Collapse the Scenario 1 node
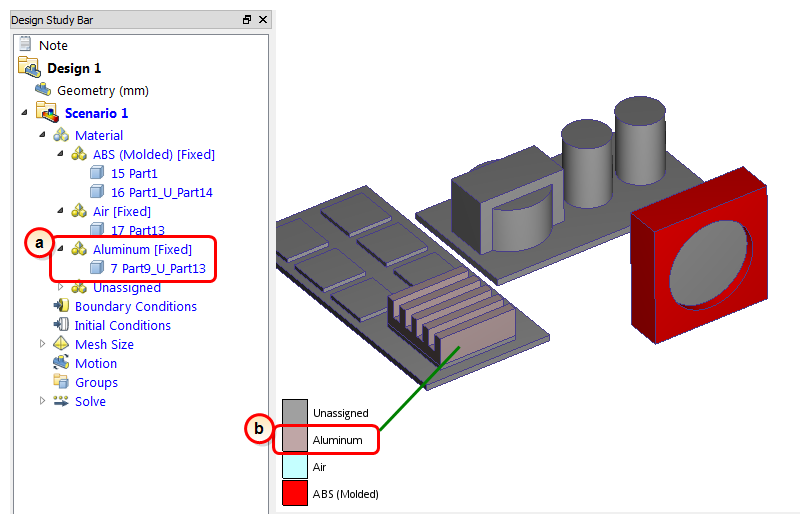The image size is (810, 524). (24, 112)
